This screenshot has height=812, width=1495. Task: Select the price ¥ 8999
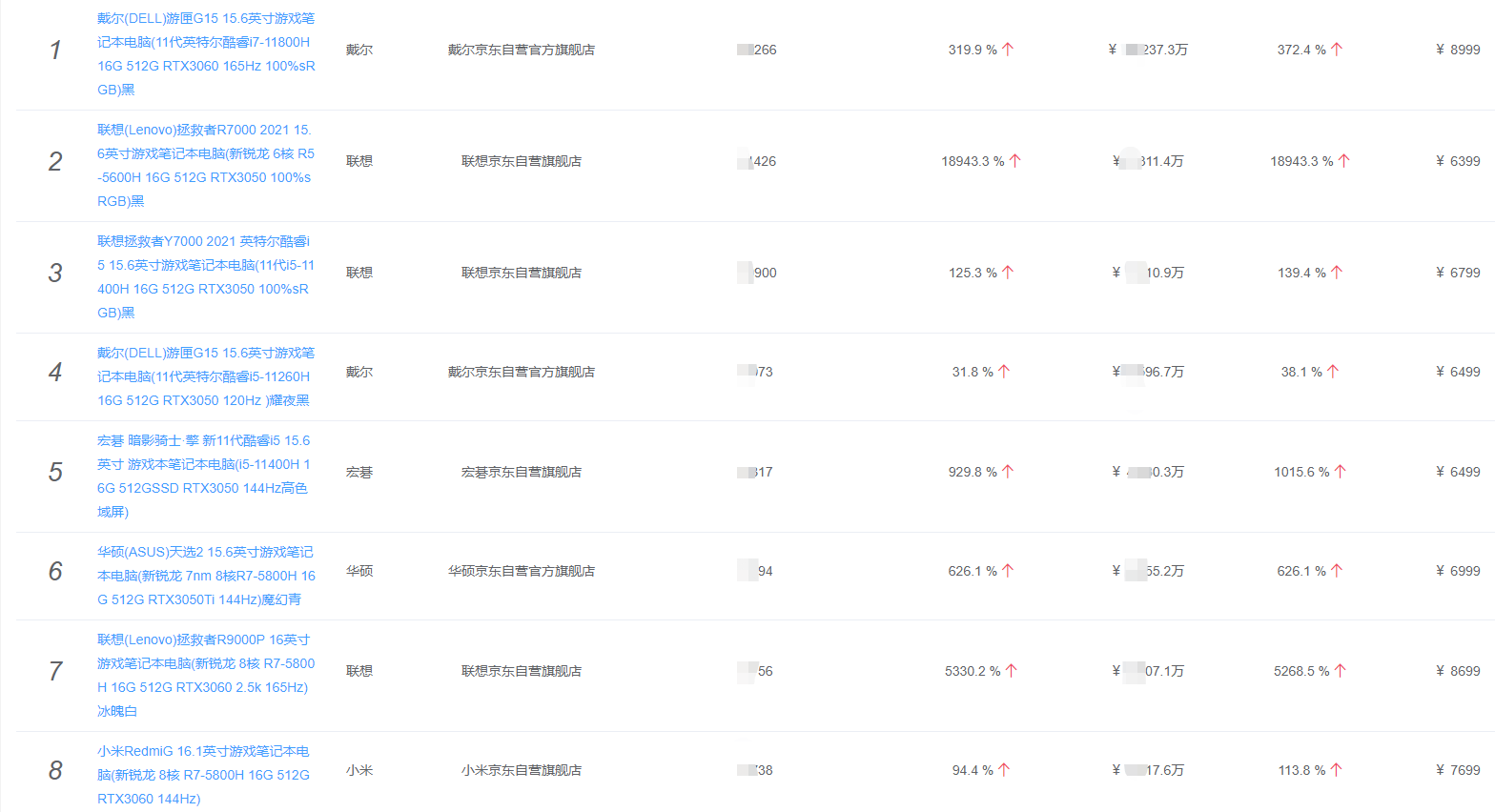point(1458,50)
